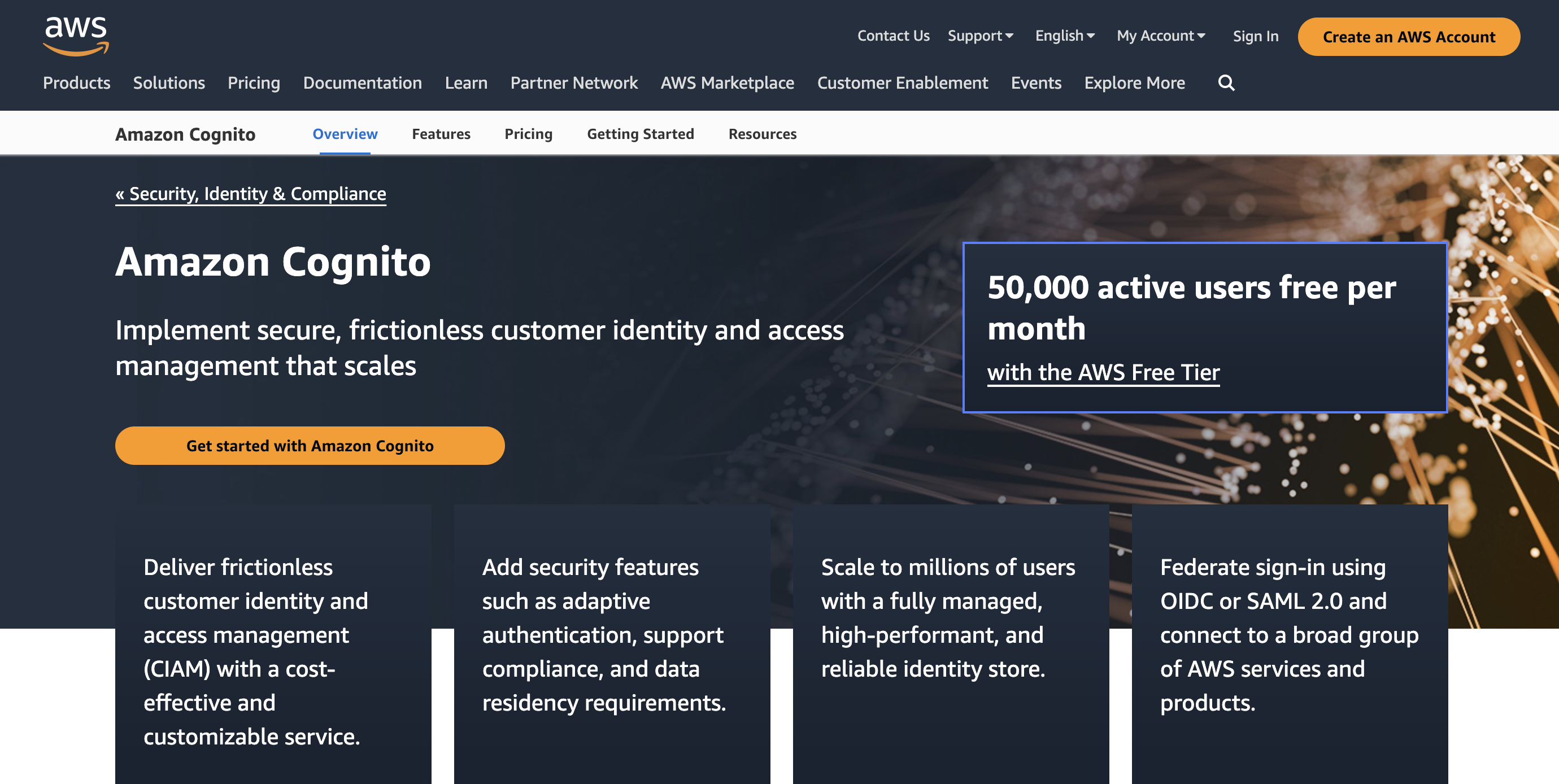This screenshot has height=784, width=1559.
Task: Click the Sign In link
Action: (x=1255, y=36)
